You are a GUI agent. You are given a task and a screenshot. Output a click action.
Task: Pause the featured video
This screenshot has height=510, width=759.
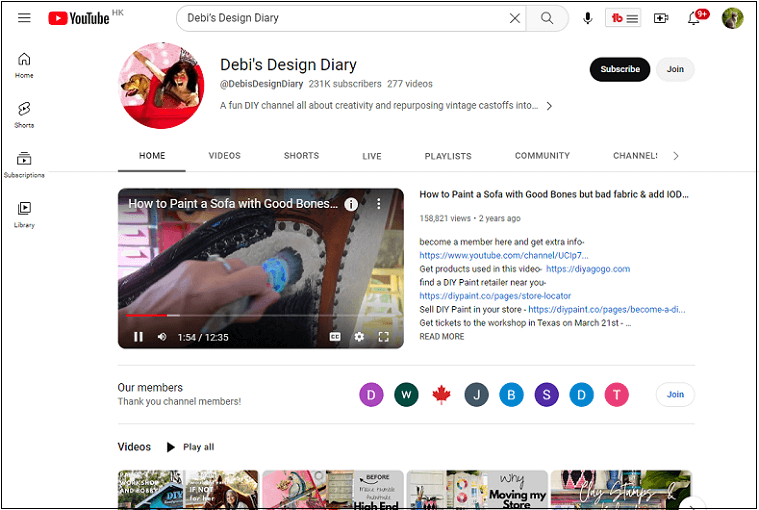point(138,337)
